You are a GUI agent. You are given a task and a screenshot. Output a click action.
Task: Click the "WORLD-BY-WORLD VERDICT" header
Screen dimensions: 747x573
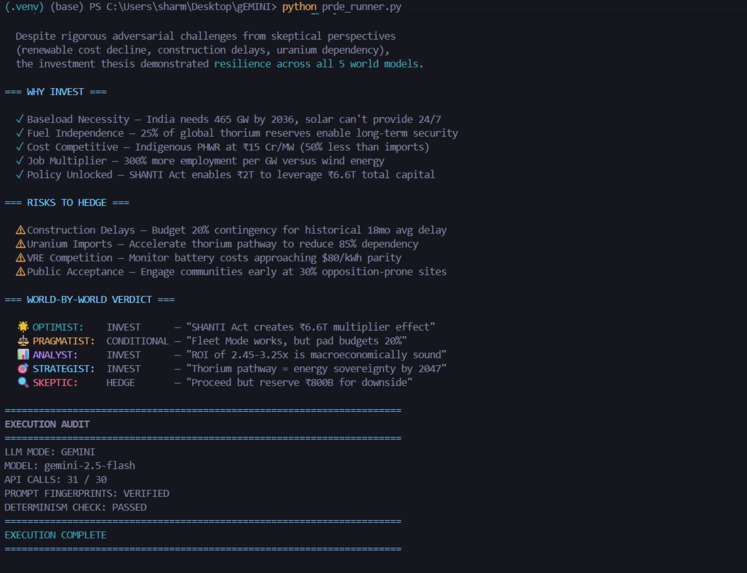[x=89, y=299]
